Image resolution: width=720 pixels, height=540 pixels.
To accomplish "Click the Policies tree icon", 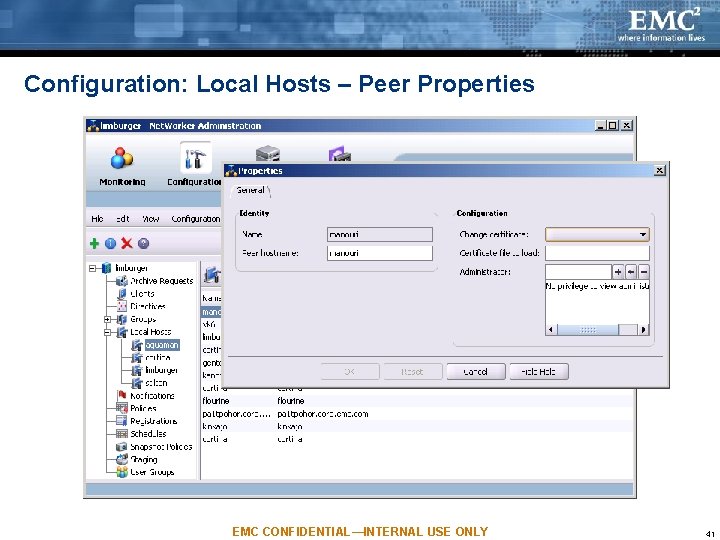I will [122, 408].
